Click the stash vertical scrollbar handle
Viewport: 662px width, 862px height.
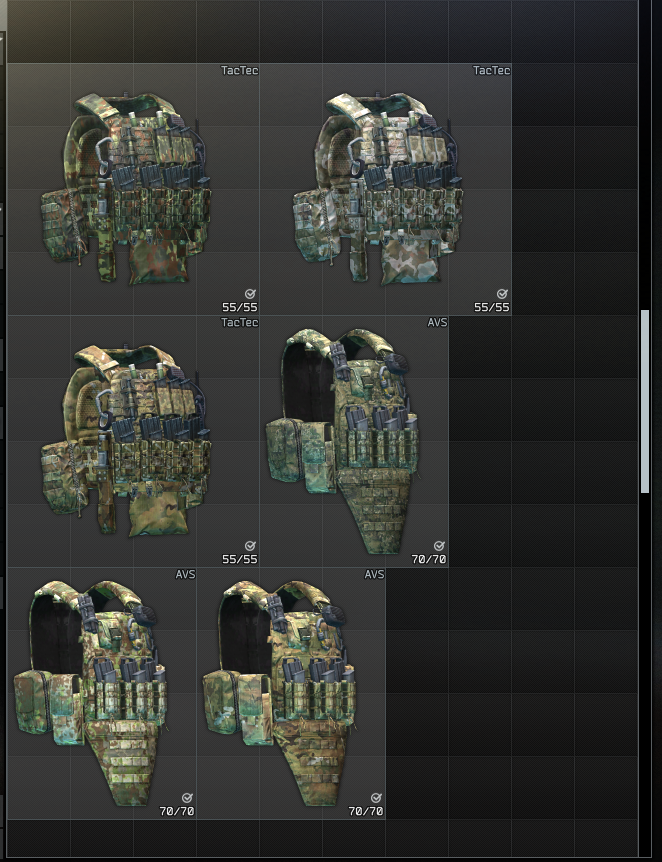click(645, 401)
